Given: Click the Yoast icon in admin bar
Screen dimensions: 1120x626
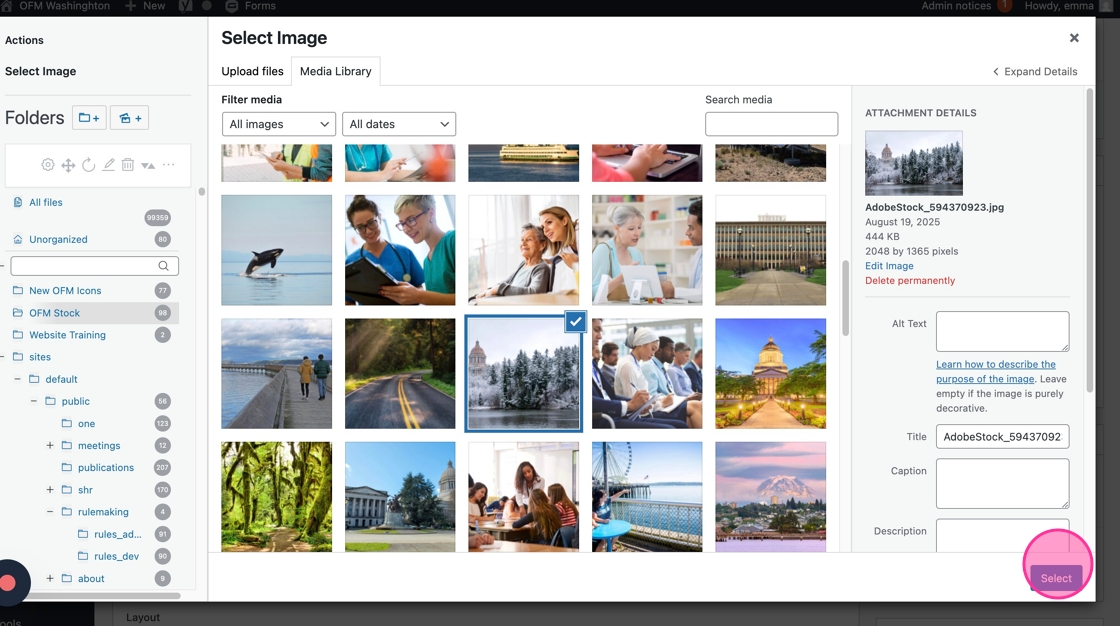Looking at the screenshot, I should tap(185, 6).
